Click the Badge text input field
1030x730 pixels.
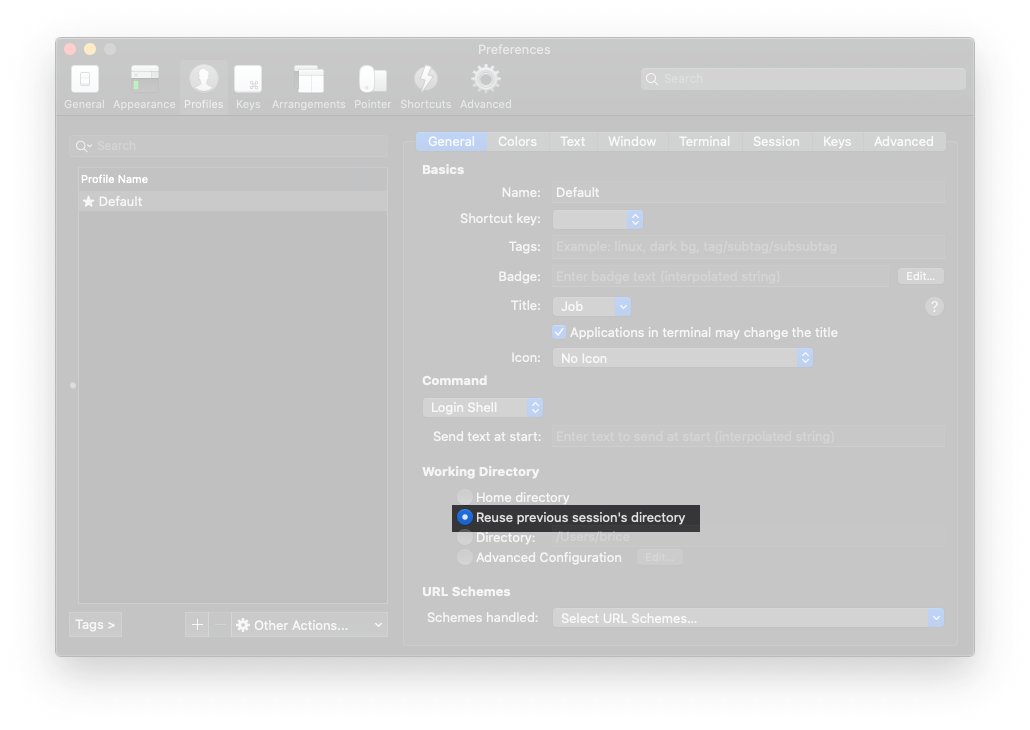(x=721, y=277)
